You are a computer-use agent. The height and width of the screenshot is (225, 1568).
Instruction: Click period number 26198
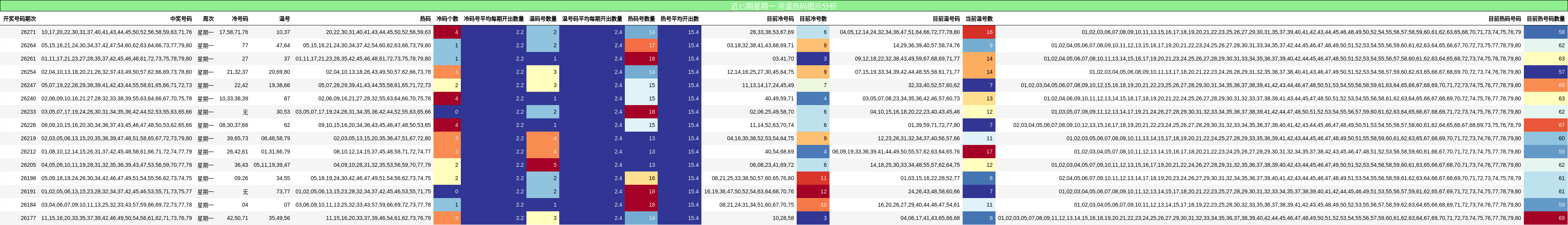tap(28, 178)
